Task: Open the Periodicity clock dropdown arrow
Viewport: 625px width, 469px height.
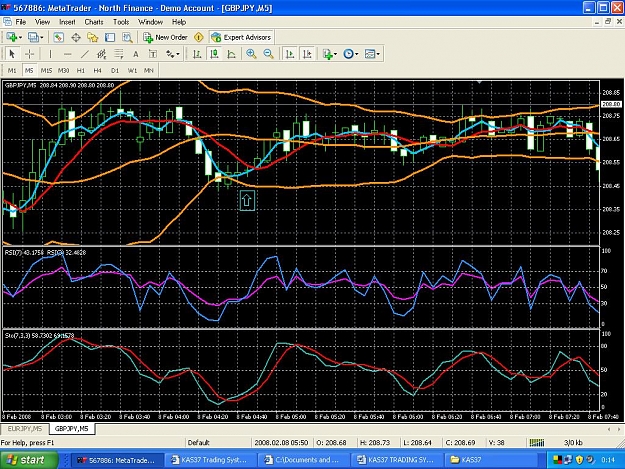Action: 357,54
